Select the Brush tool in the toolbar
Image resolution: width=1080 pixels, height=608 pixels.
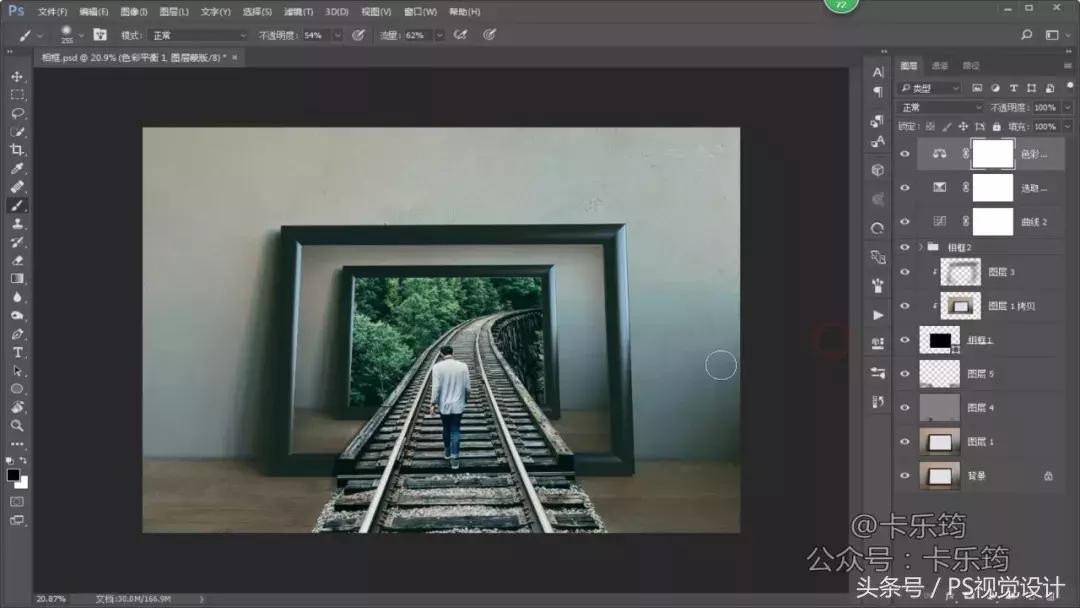click(x=15, y=202)
